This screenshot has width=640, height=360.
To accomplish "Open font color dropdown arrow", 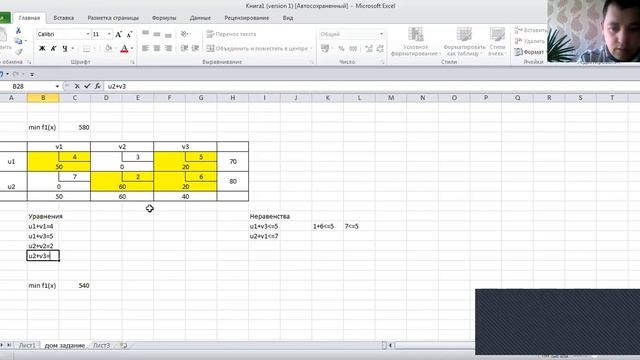I will [x=132, y=49].
